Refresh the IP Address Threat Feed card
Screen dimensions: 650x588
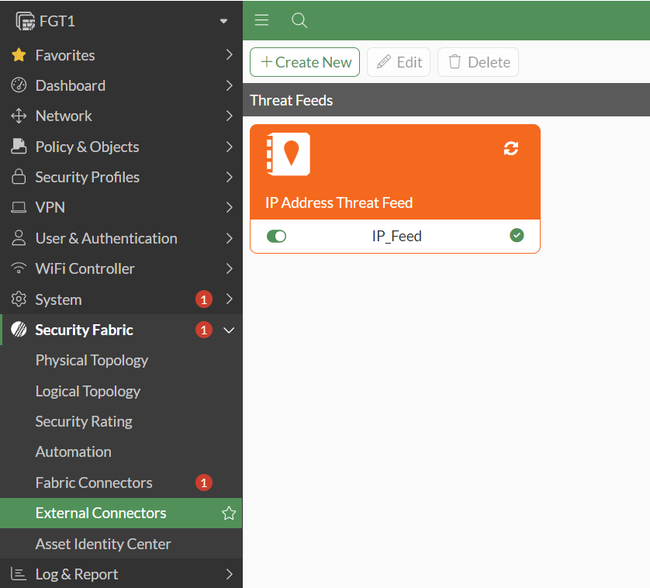[x=511, y=148]
